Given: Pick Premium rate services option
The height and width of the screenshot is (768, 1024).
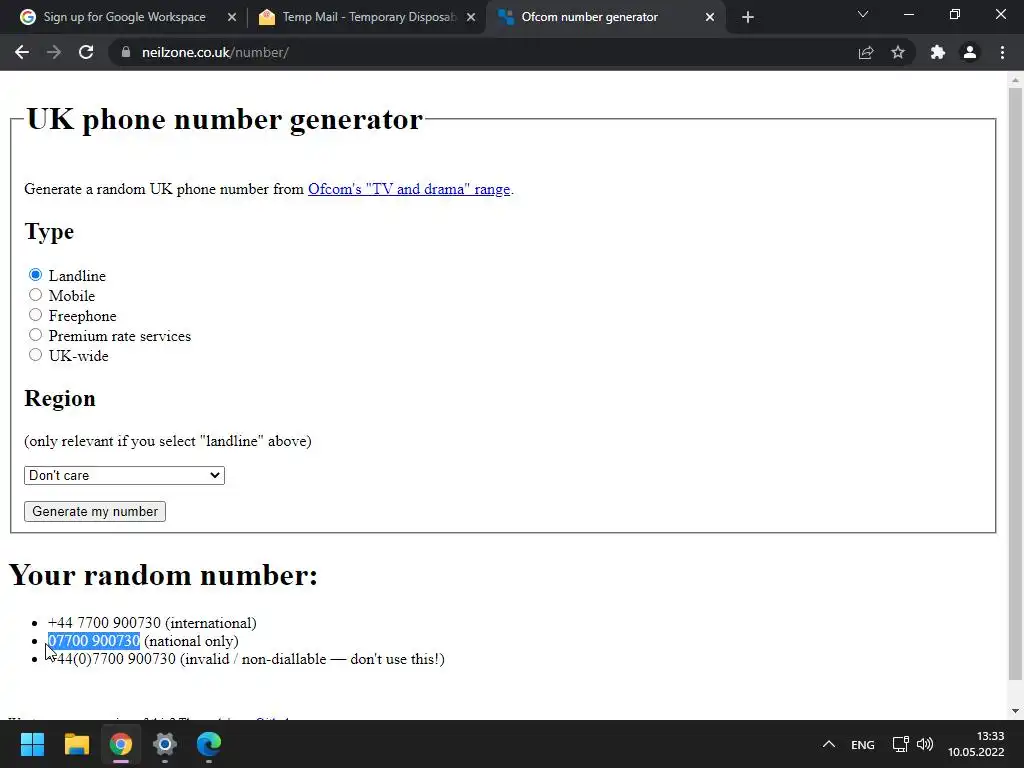Looking at the screenshot, I should click(x=35, y=335).
